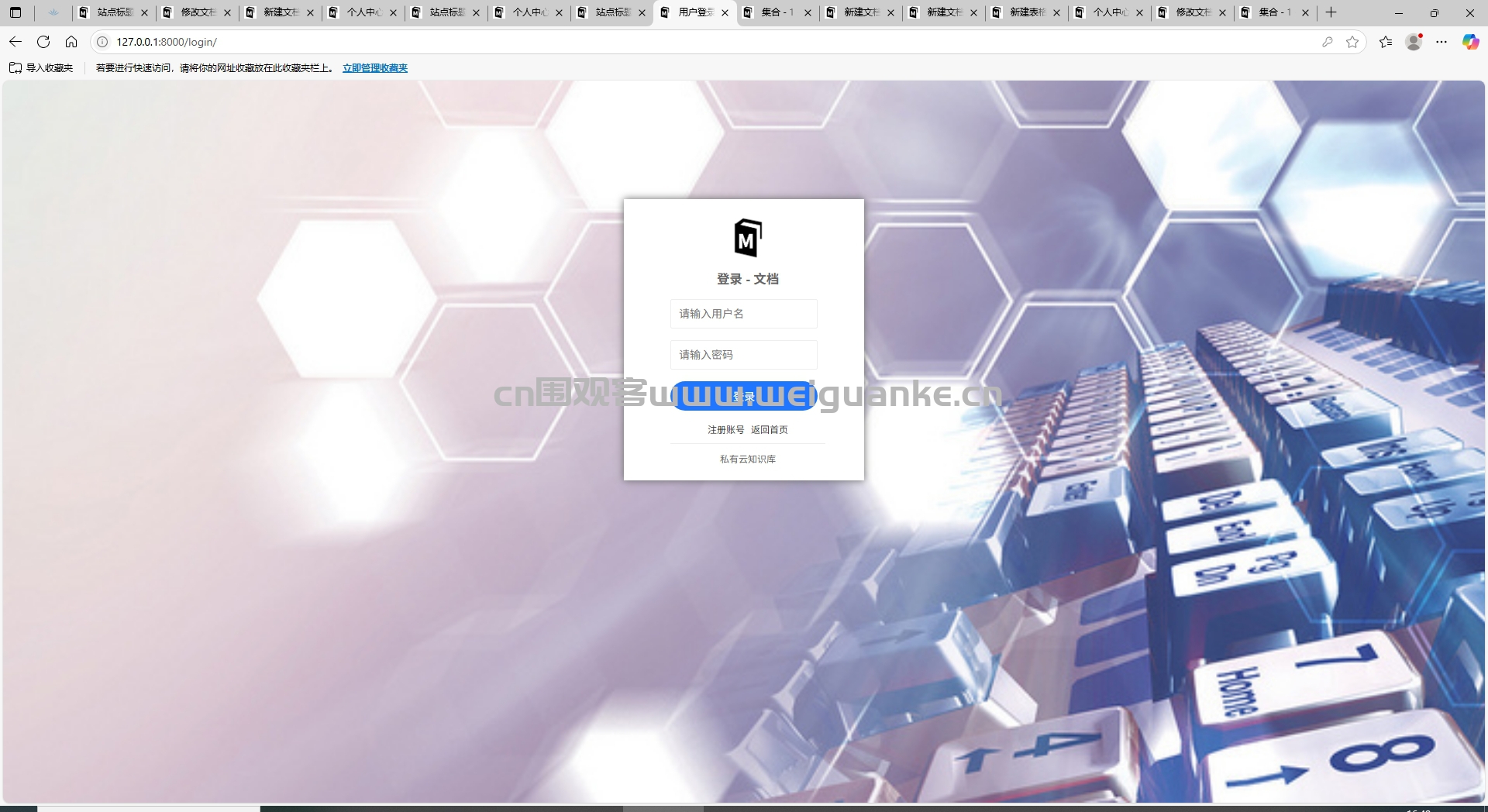Open the saved passwords key icon
The width and height of the screenshot is (1488, 812).
point(1328,42)
